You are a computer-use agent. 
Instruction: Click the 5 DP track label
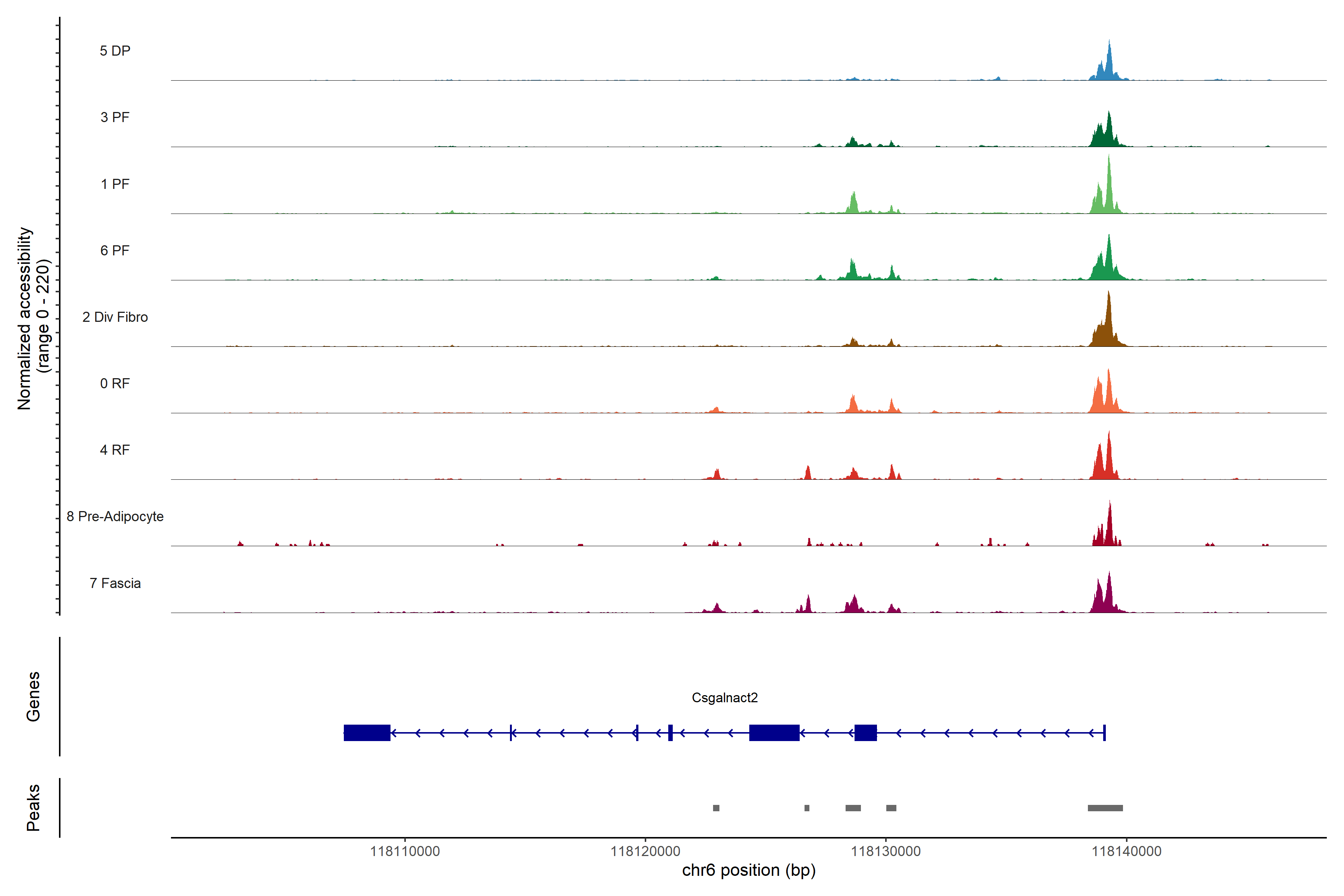(115, 51)
